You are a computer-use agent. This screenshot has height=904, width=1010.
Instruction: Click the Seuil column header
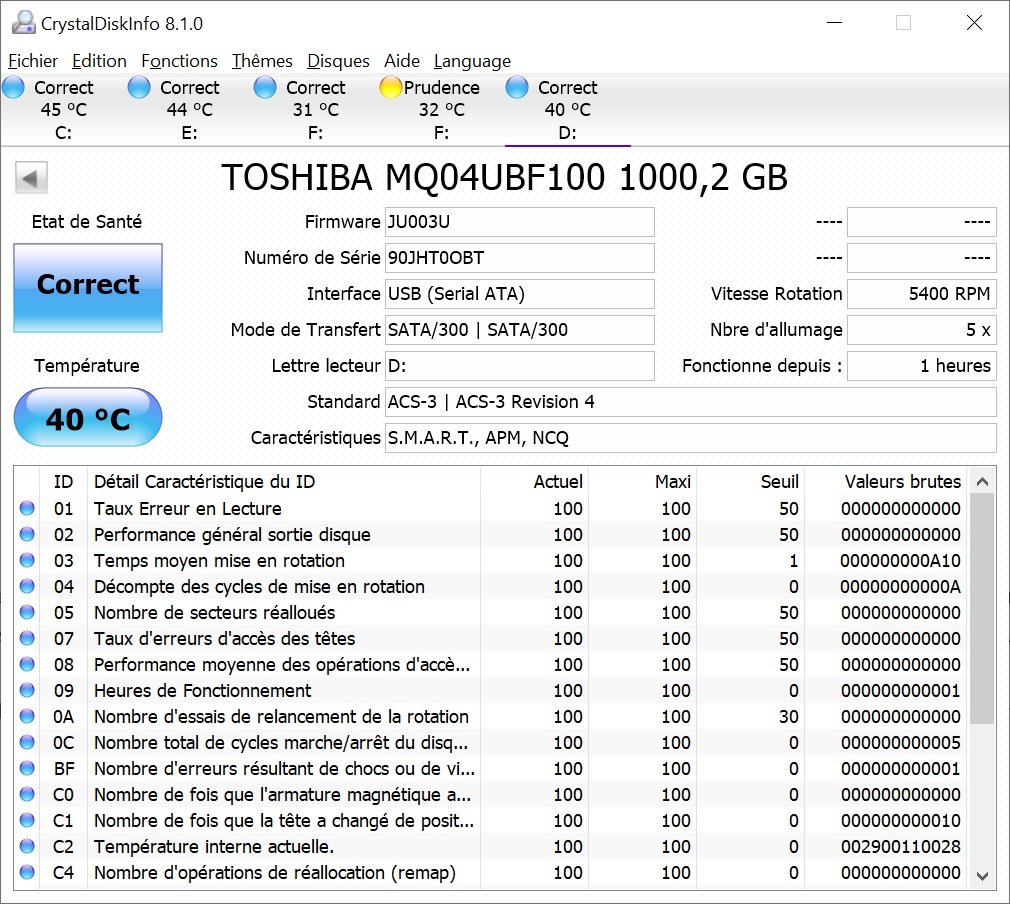pyautogui.click(x=750, y=482)
